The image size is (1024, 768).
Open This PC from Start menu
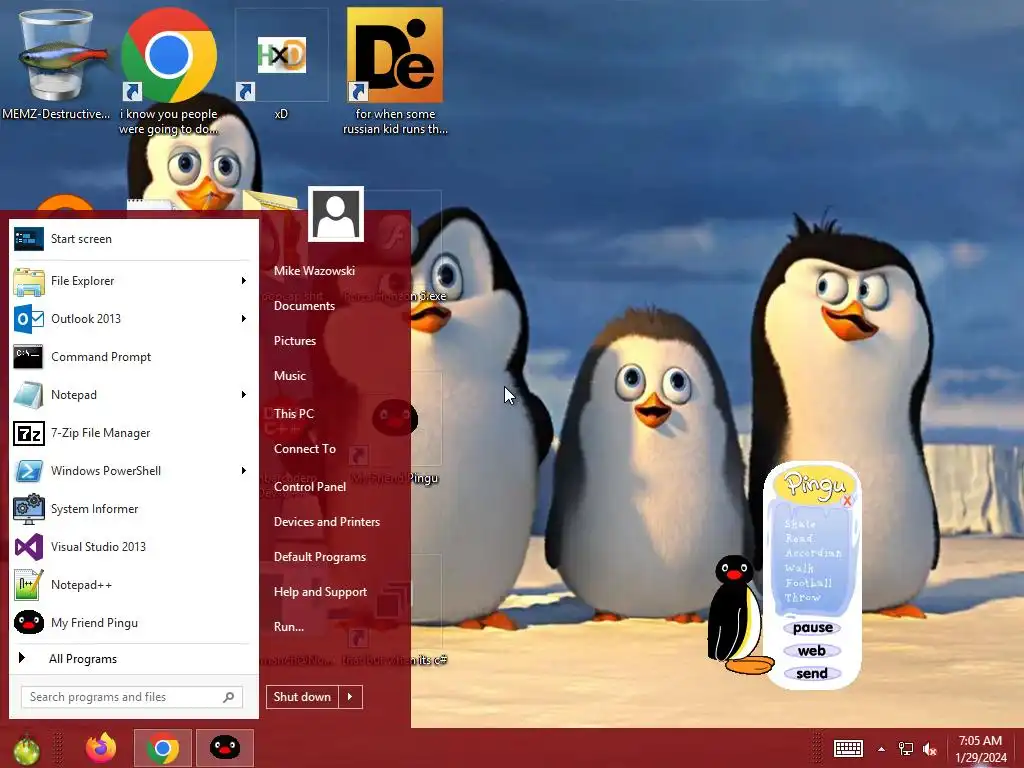pyautogui.click(x=294, y=414)
